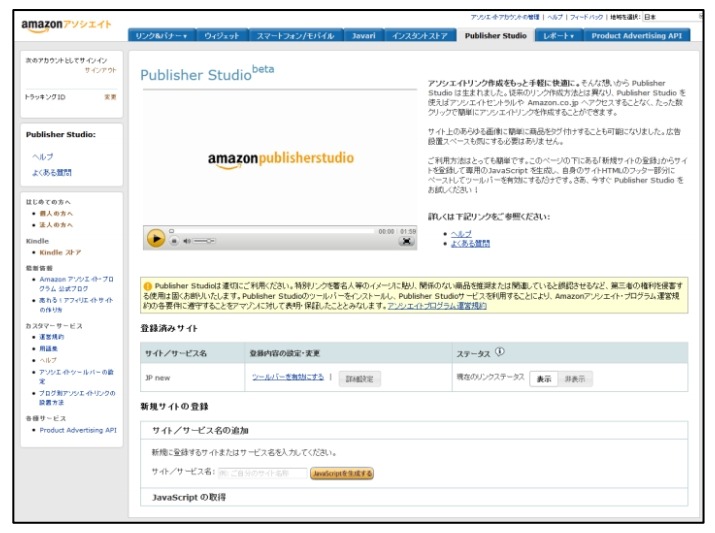
Task: Click the status info icon in table header
Action: pos(500,352)
